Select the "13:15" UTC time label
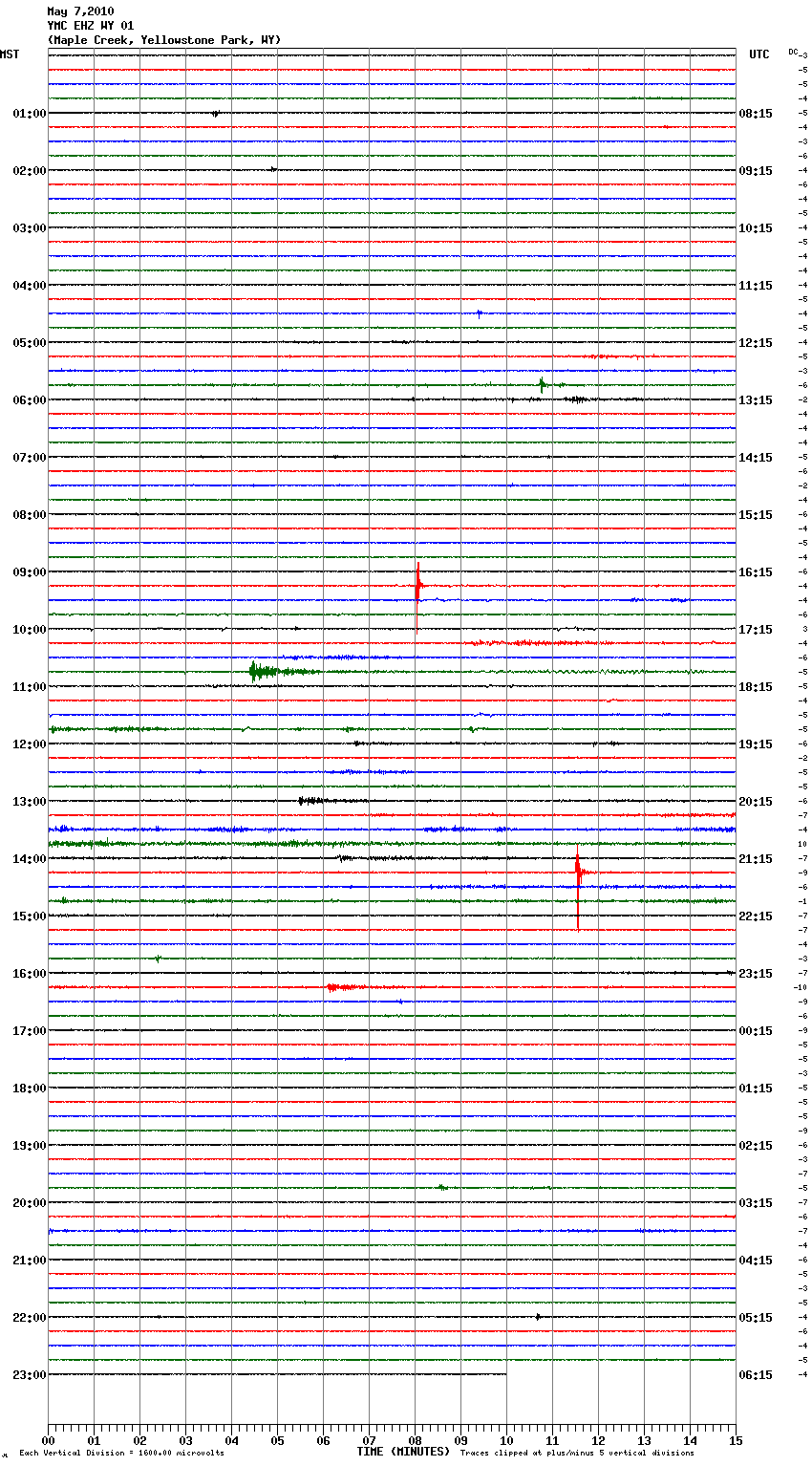This screenshot has width=812, height=1466. [x=756, y=400]
